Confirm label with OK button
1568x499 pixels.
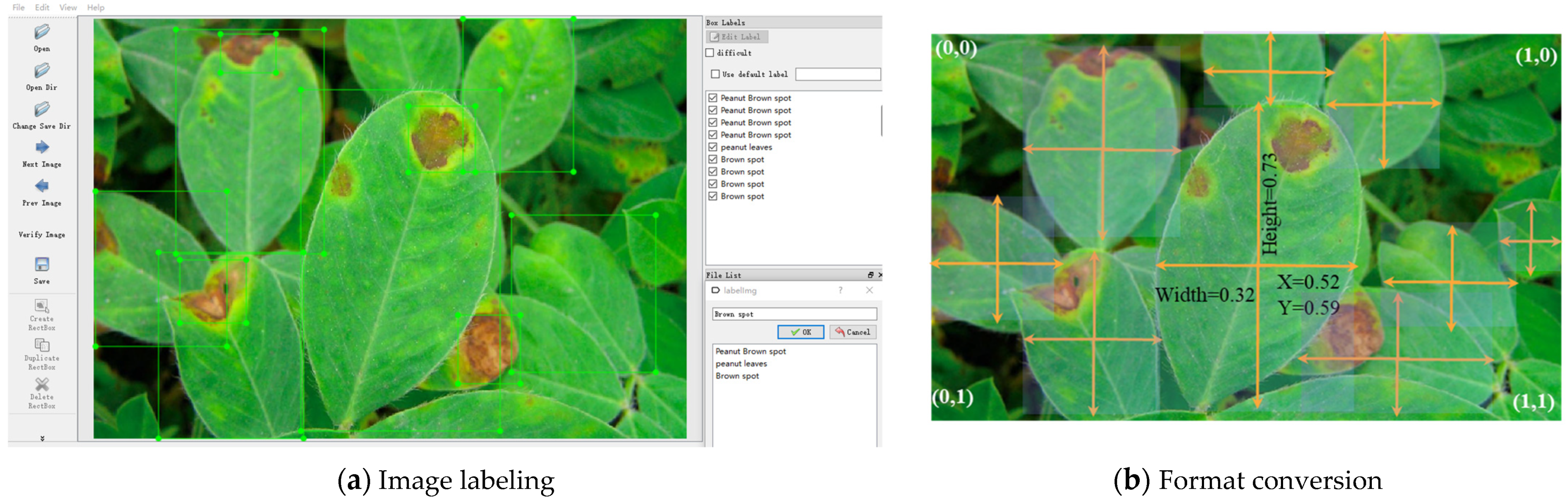click(x=800, y=332)
